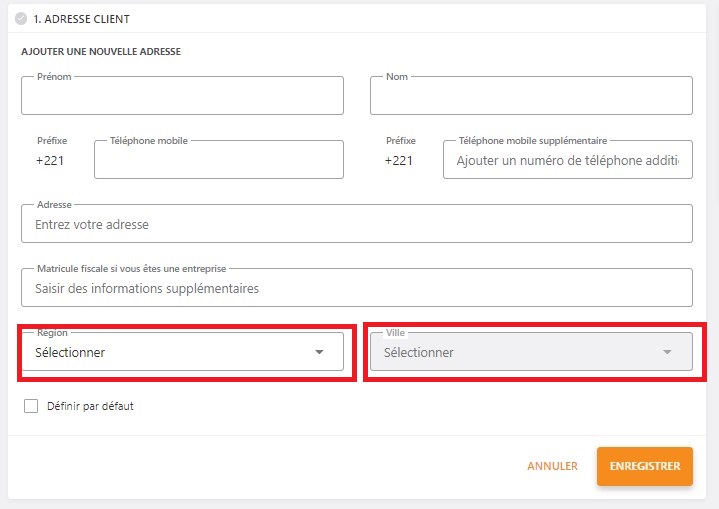
Task: Click the Ajouter une nouvelle adresse heading
Action: coord(101,51)
